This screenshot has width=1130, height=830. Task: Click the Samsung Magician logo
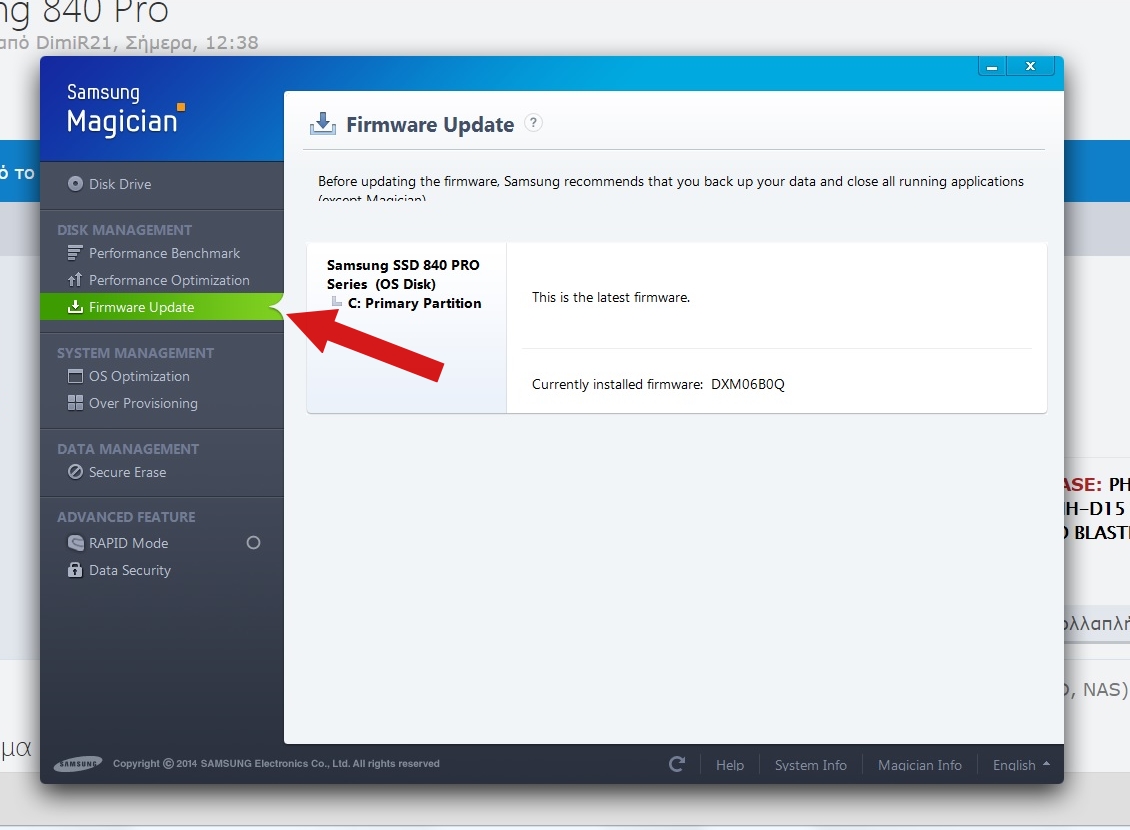point(125,110)
